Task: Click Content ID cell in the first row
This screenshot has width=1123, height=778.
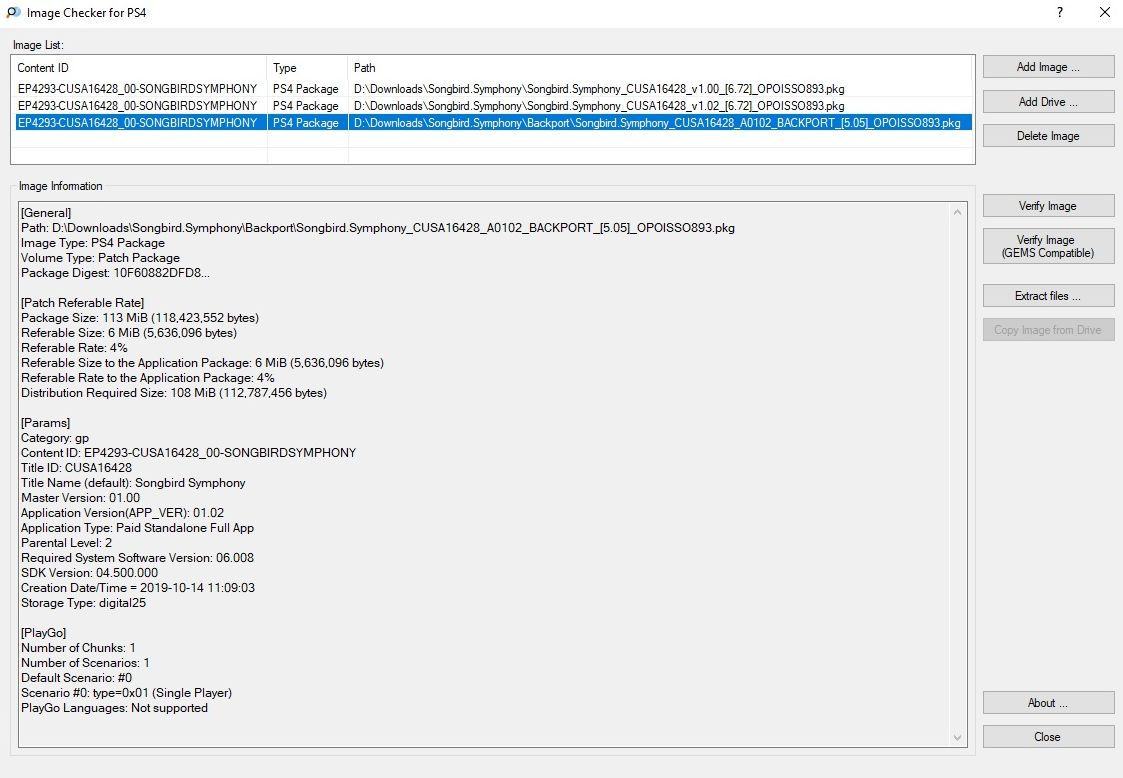Action: point(138,89)
